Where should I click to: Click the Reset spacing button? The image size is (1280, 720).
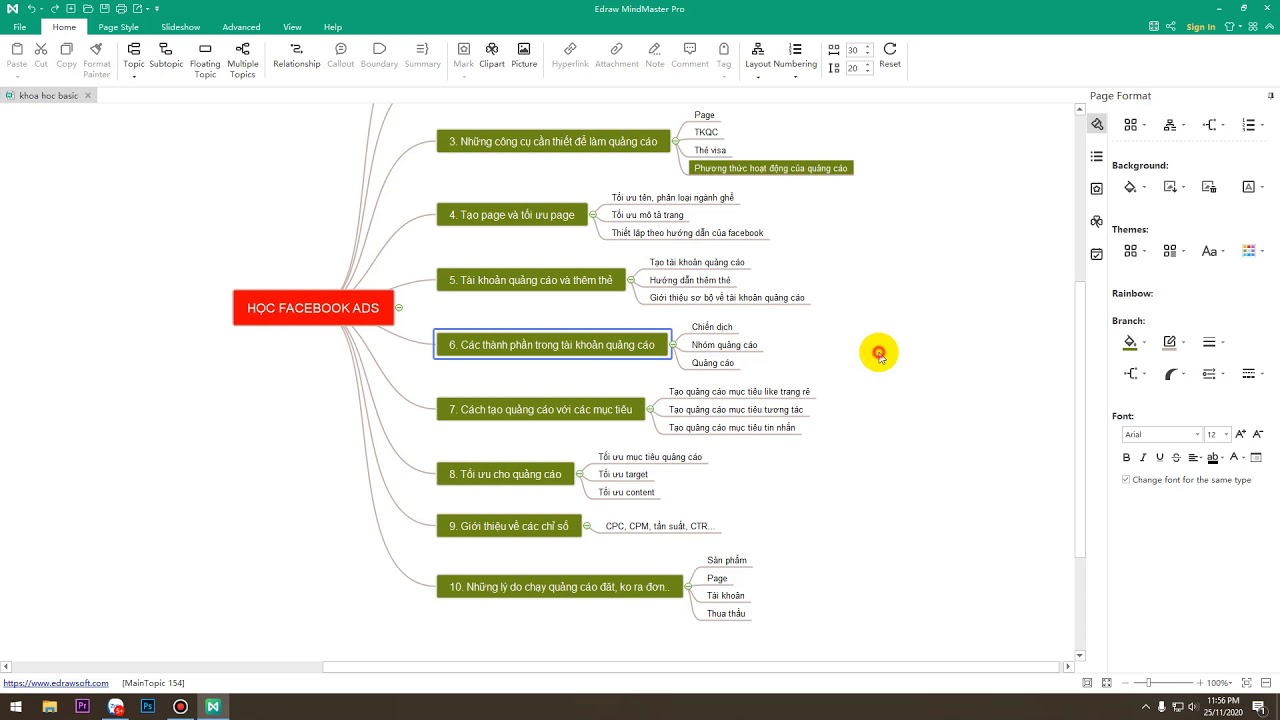tap(890, 55)
